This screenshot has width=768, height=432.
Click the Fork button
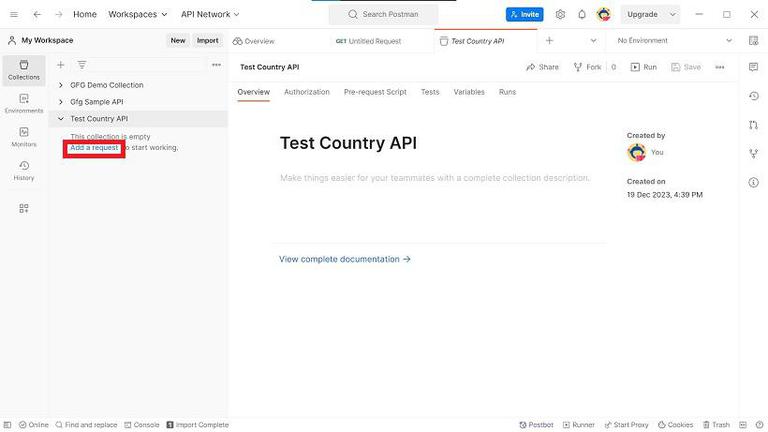(x=587, y=67)
